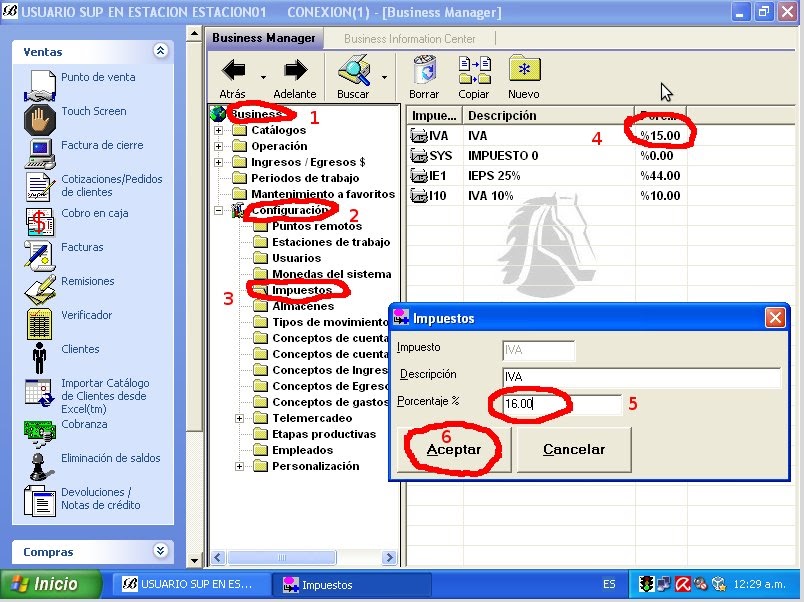Screen dimensions: 804x602
Task: Open the Verificador icon
Action: point(39,324)
